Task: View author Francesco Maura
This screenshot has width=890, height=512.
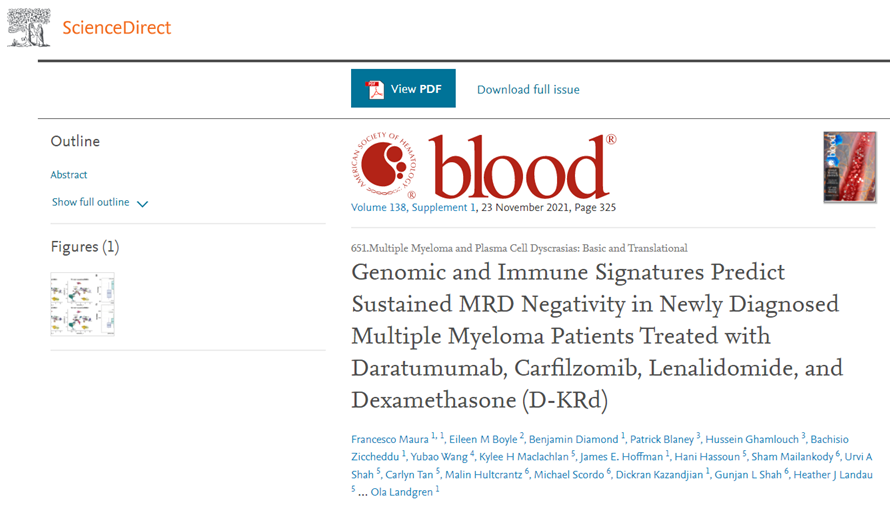Action: (389, 439)
